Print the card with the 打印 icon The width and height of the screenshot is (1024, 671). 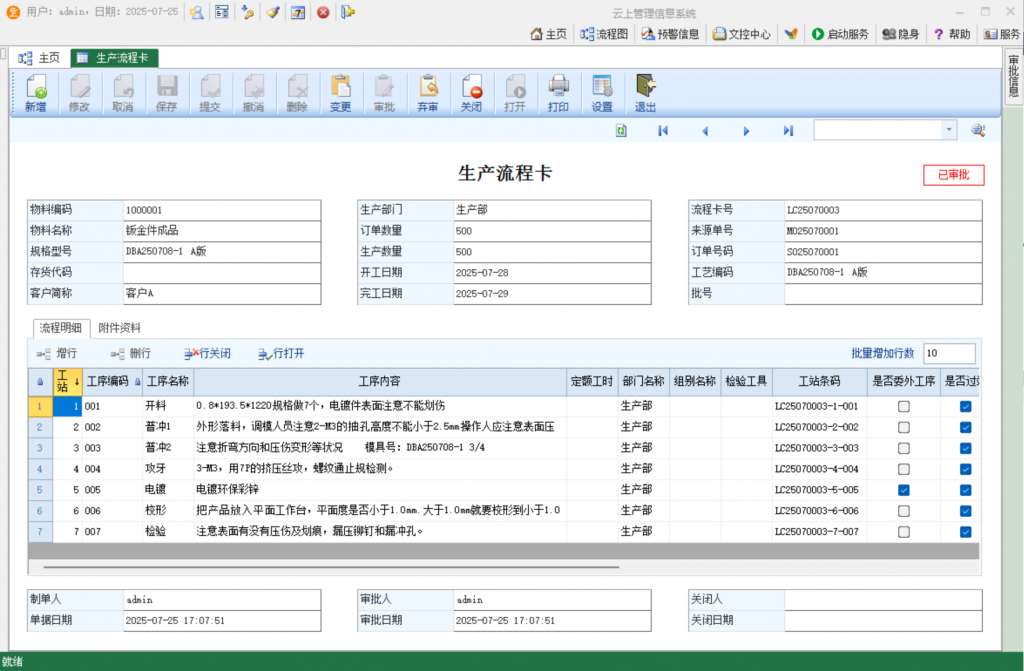tap(558, 93)
